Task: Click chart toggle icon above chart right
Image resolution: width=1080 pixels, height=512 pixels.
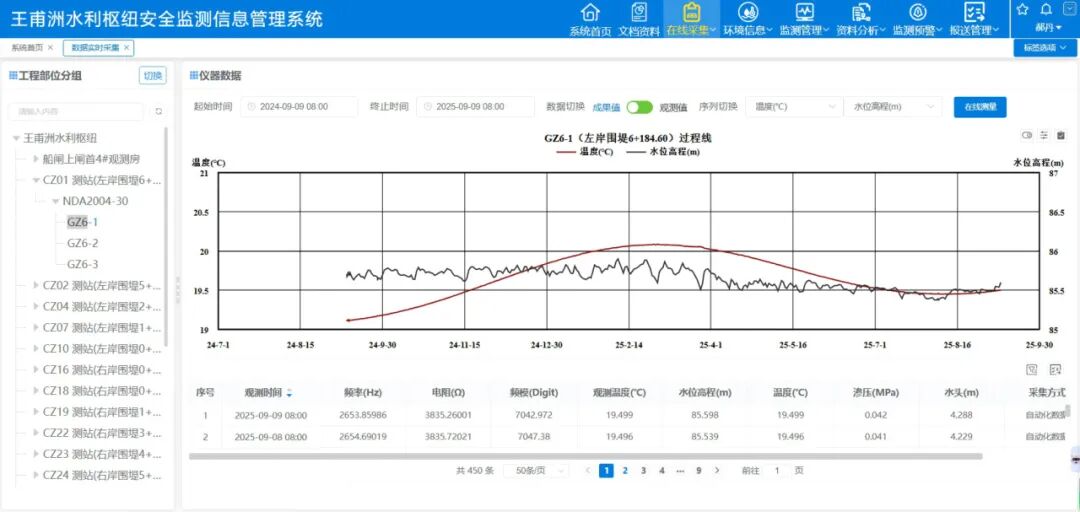Action: point(1027,135)
